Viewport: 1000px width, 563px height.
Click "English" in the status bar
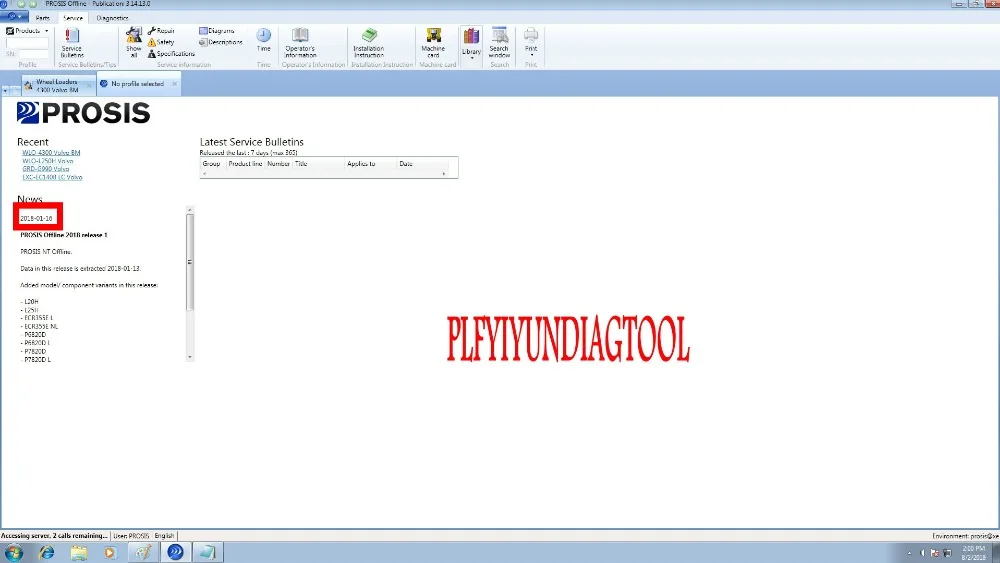pos(164,536)
